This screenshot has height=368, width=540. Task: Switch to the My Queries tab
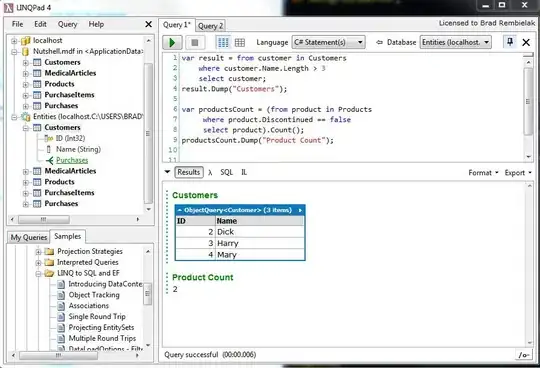tap(29, 237)
